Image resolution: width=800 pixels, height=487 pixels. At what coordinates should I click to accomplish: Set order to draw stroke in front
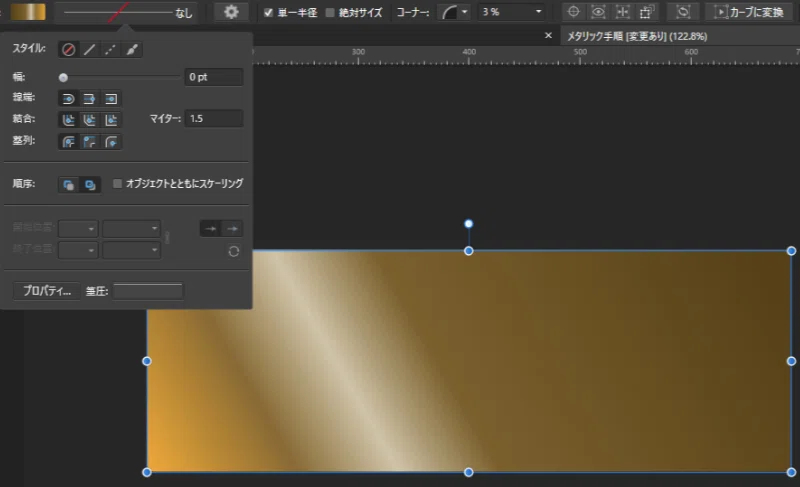click(x=90, y=185)
